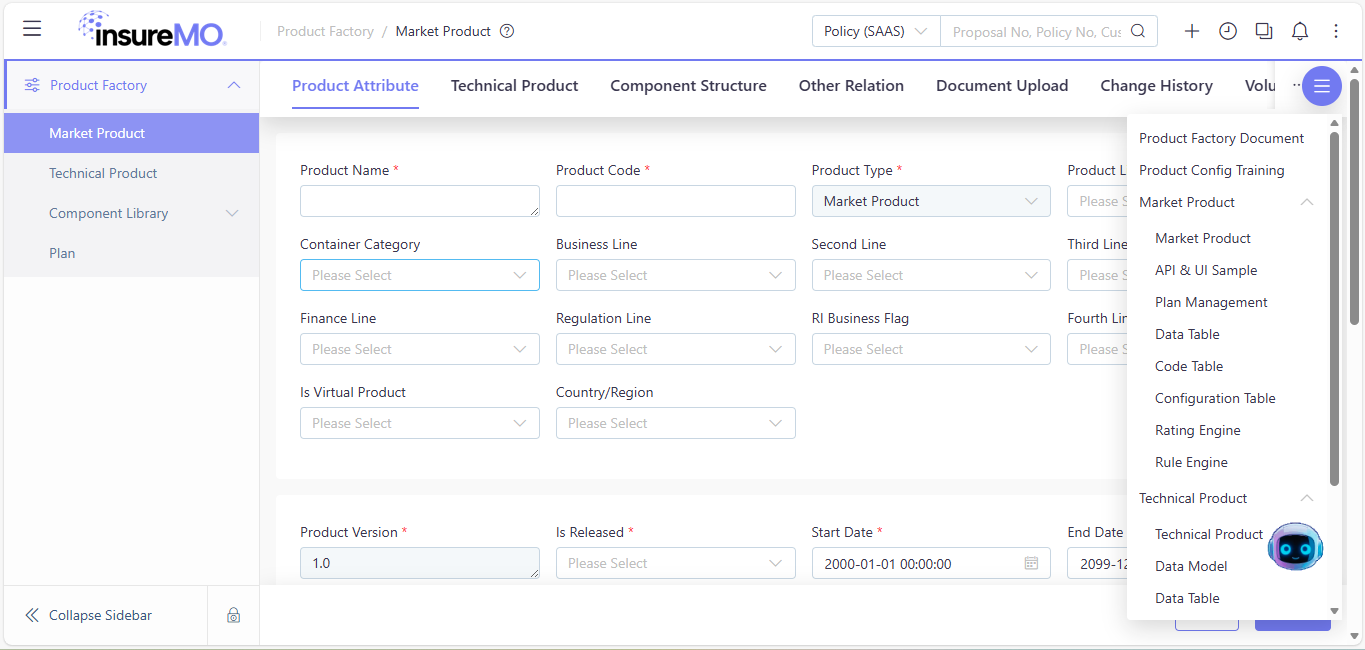The image size is (1365, 650).
Task: Open the Country/Region dropdown
Action: pos(676,423)
